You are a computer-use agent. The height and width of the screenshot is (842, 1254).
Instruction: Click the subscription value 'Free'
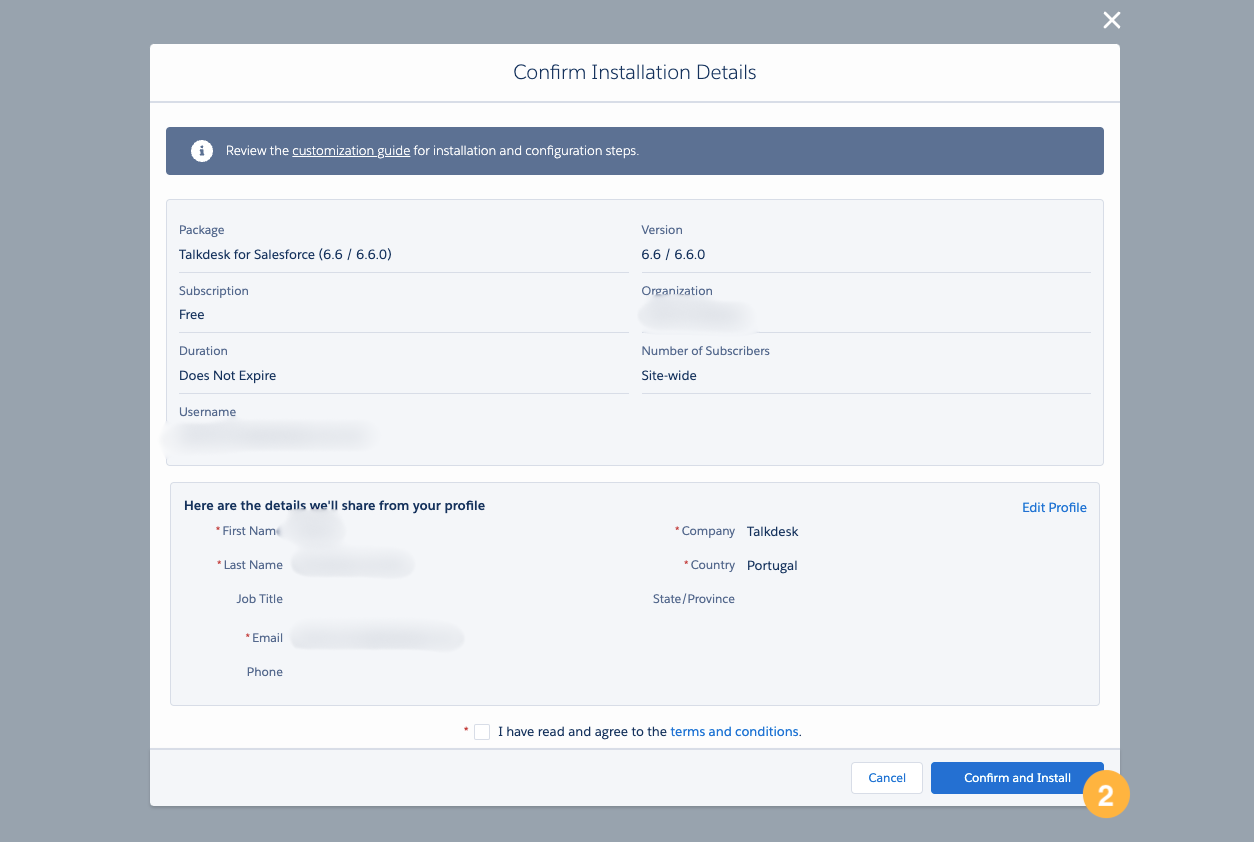(x=191, y=315)
